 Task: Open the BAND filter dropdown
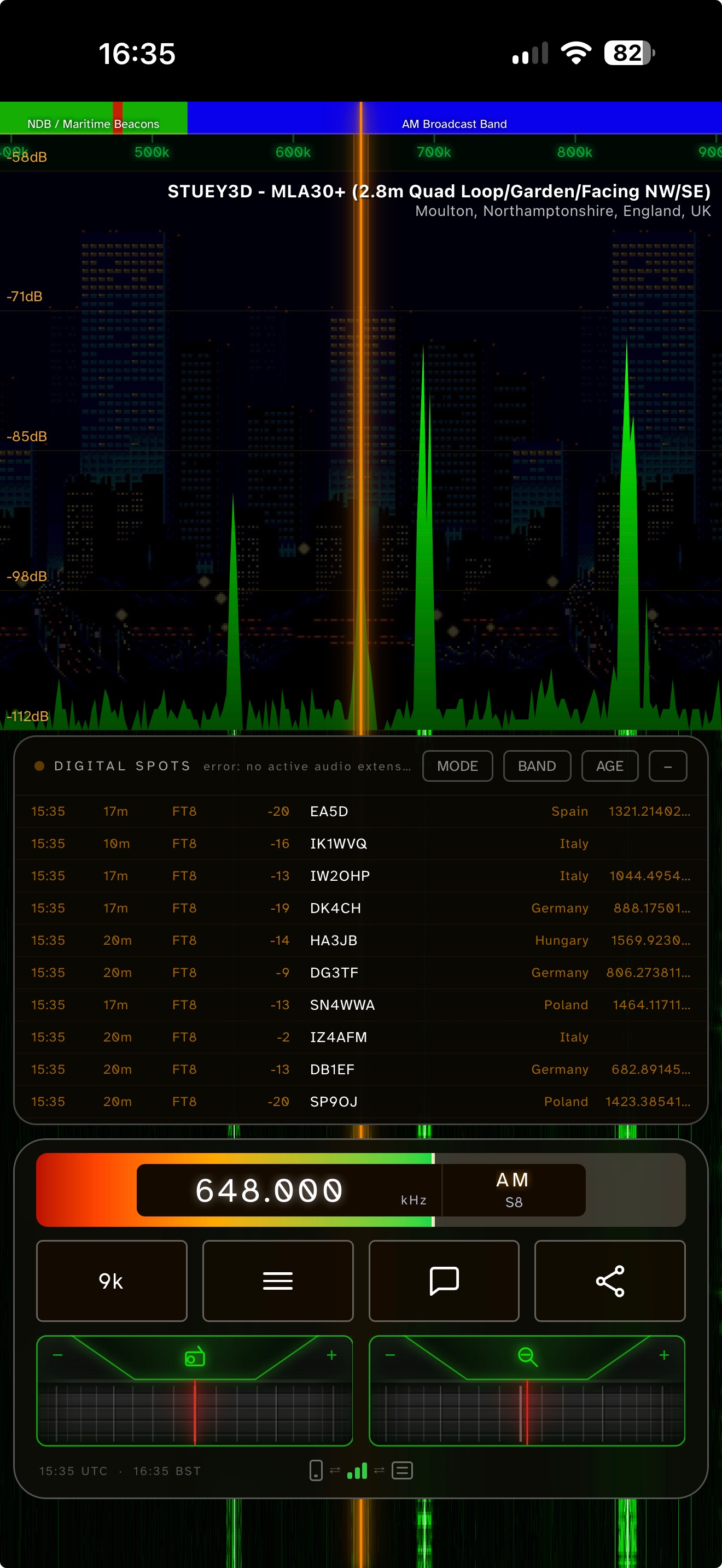[x=537, y=766]
